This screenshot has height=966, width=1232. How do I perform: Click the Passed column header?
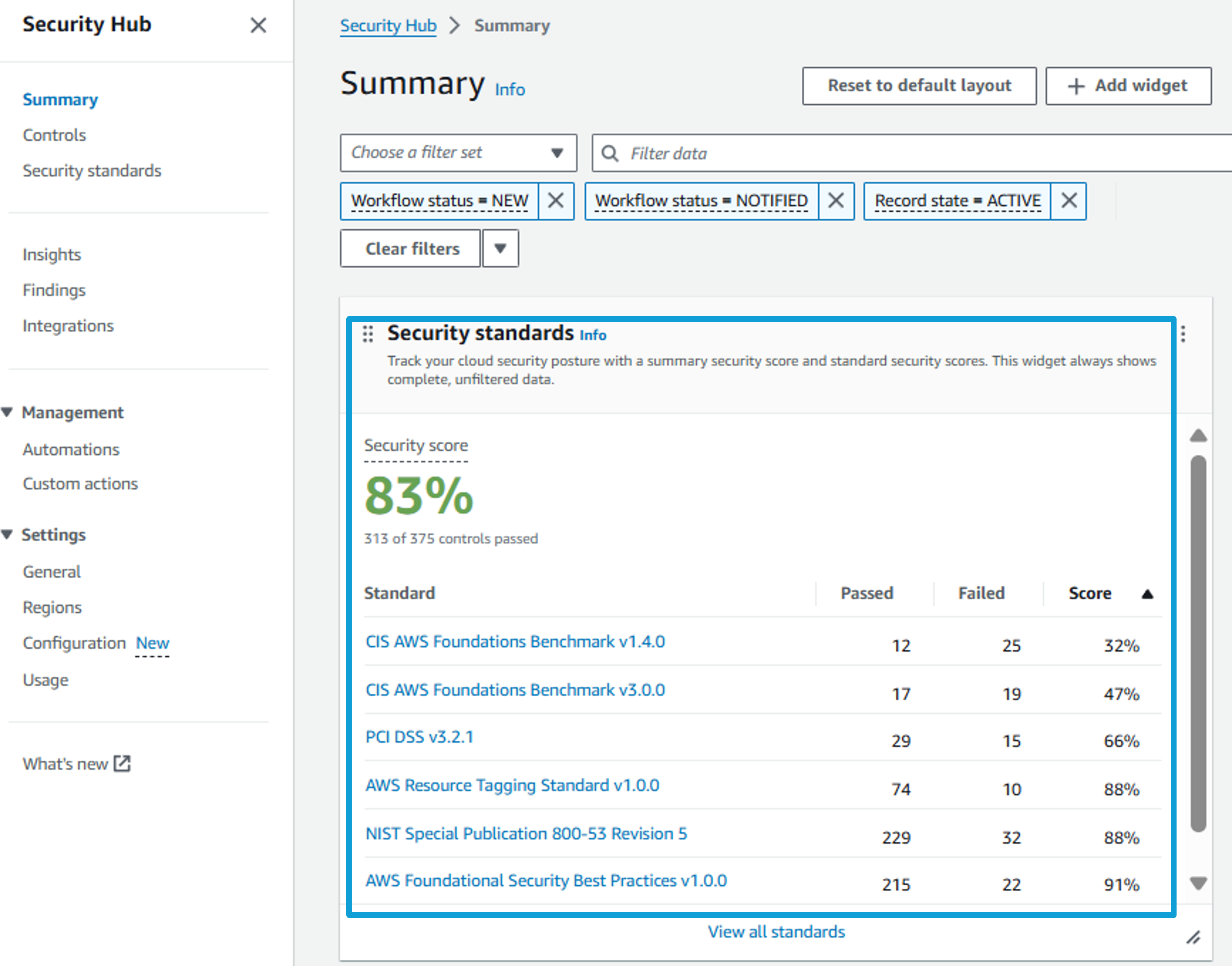[867, 593]
